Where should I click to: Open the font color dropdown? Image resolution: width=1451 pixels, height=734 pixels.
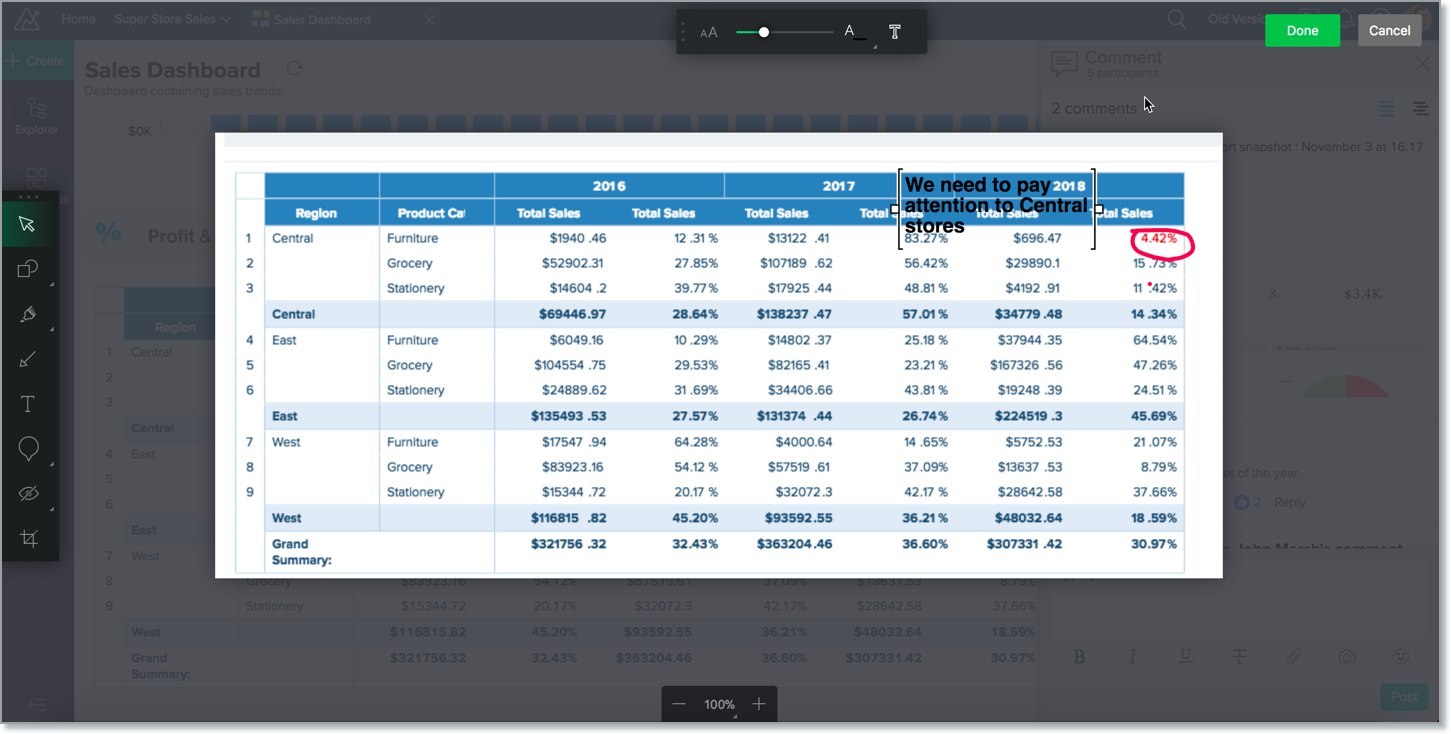pos(853,32)
